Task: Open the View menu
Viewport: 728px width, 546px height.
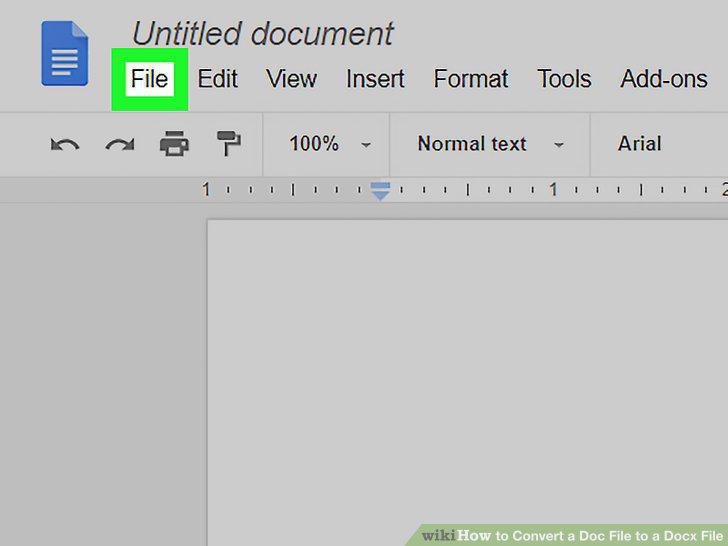Action: [292, 79]
